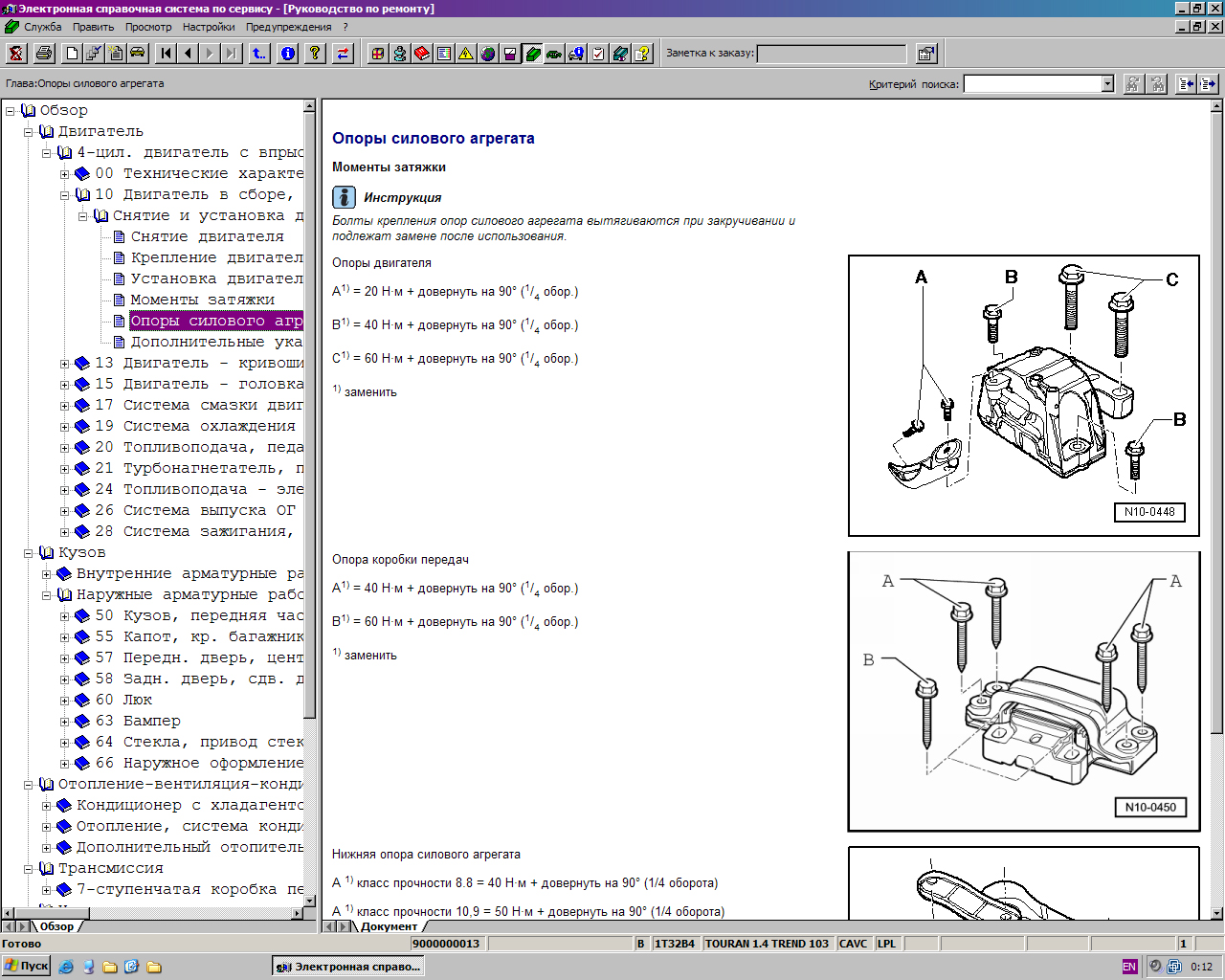Select 'Моменты затяжки' in the tree
This screenshot has width=1225, height=980.
(x=202, y=300)
